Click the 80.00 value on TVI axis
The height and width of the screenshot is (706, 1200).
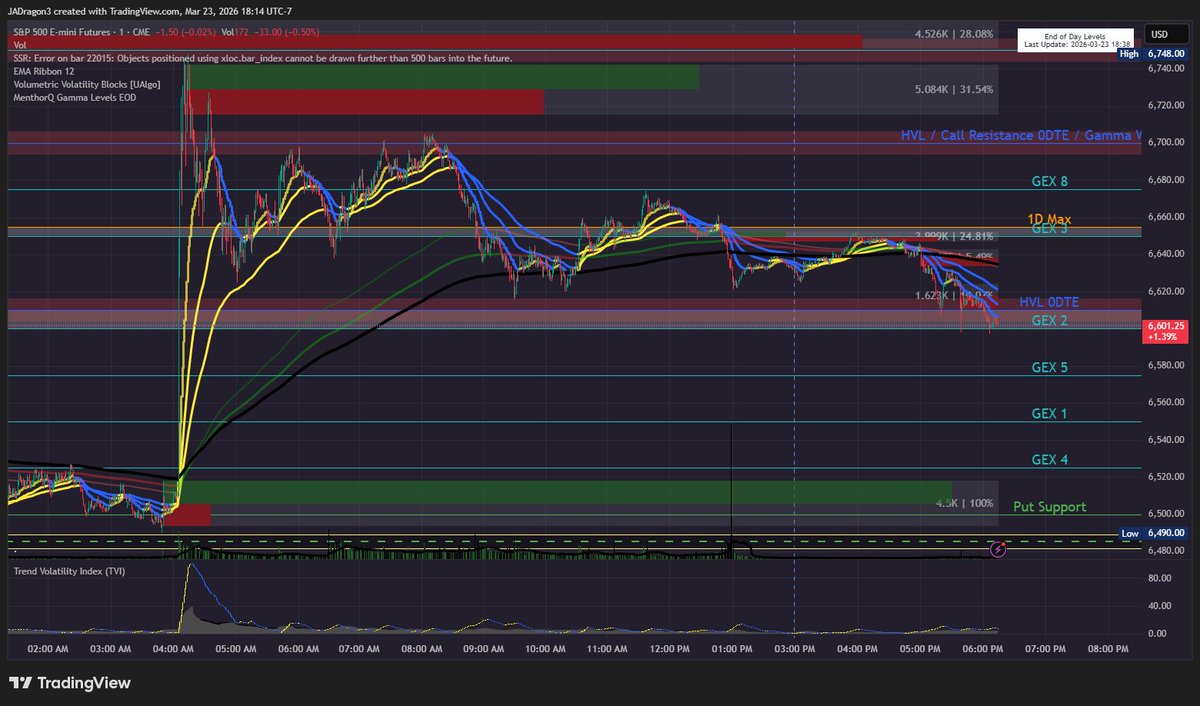point(1162,578)
